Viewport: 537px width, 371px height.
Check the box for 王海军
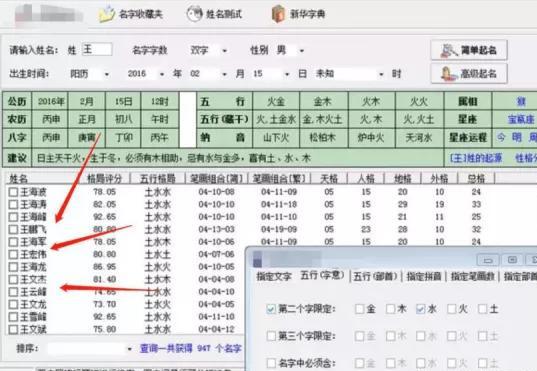click(13, 242)
